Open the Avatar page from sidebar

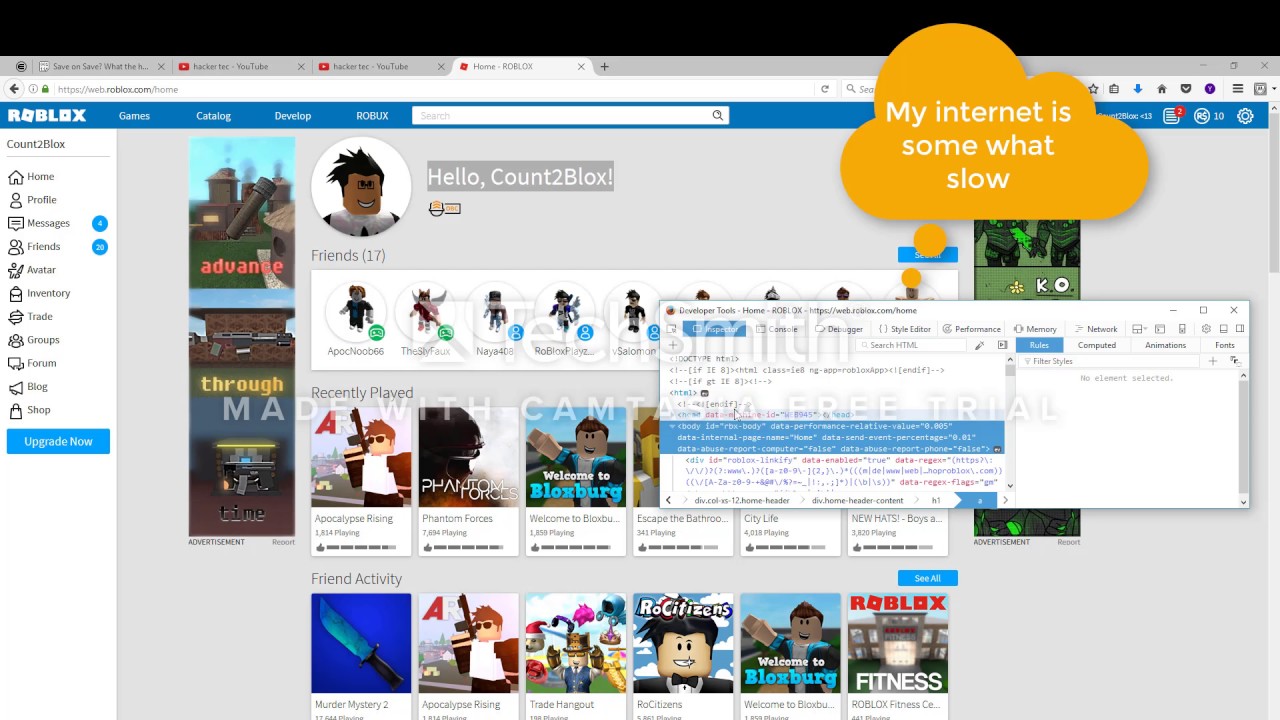[32, 270]
